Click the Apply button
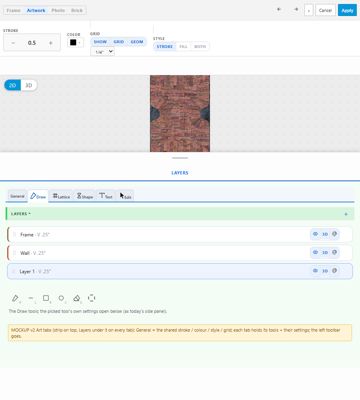This screenshot has width=360, height=400. 347,10
